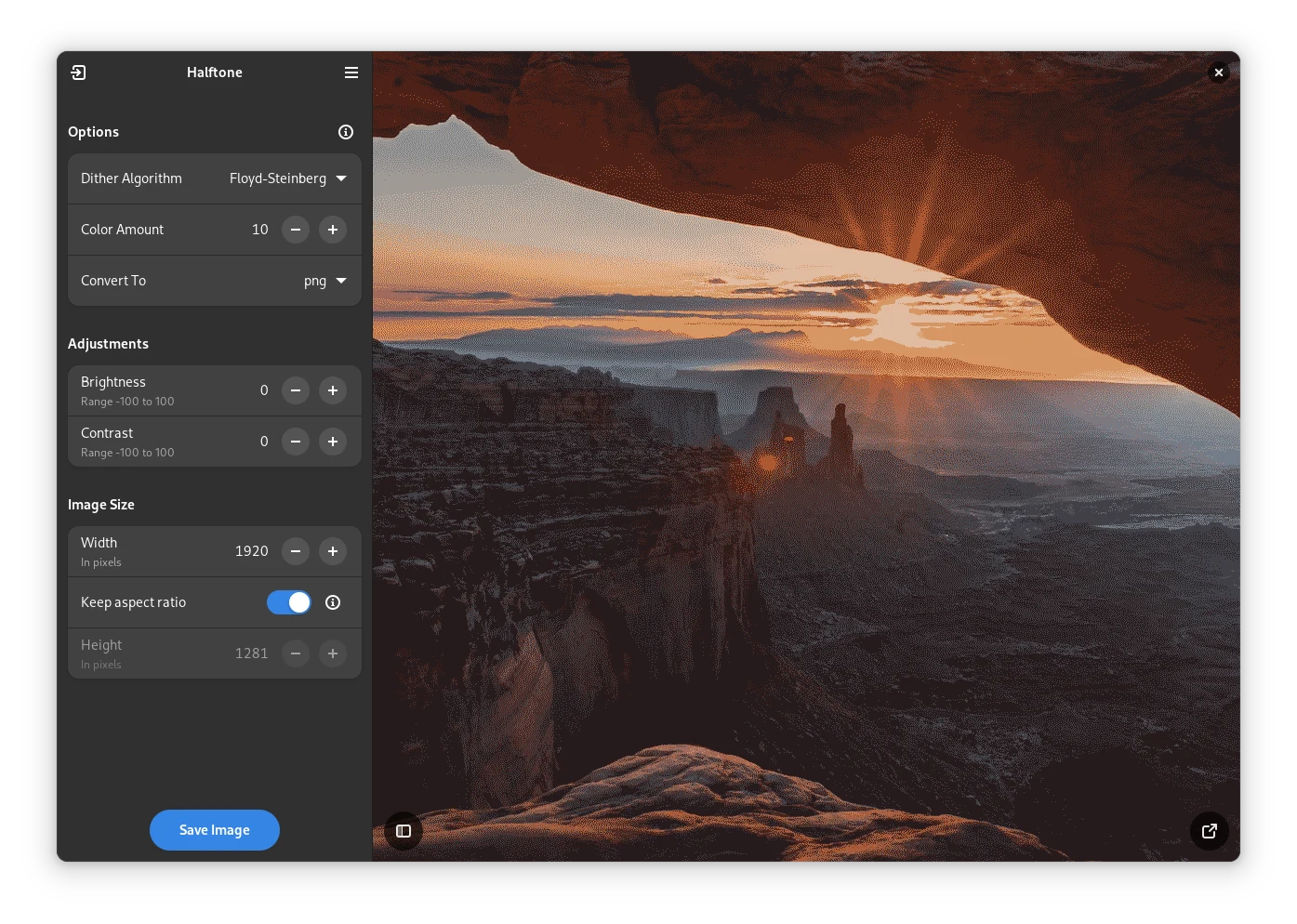Click the Save Image button
This screenshot has height=924, width=1297.
click(x=215, y=830)
